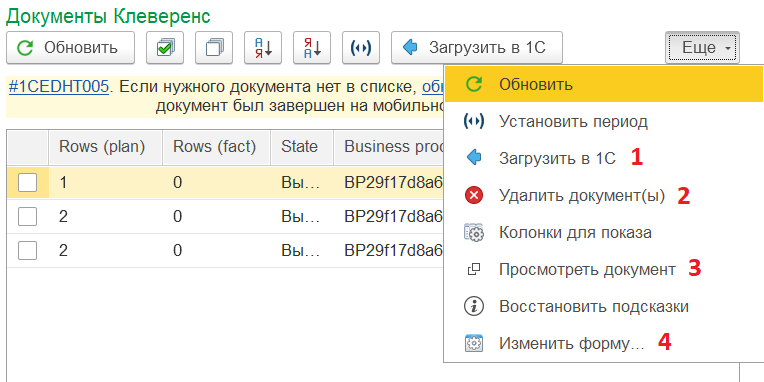Sort the list descending with the Я-A icon
Image resolution: width=764 pixels, height=382 pixels.
[312, 48]
